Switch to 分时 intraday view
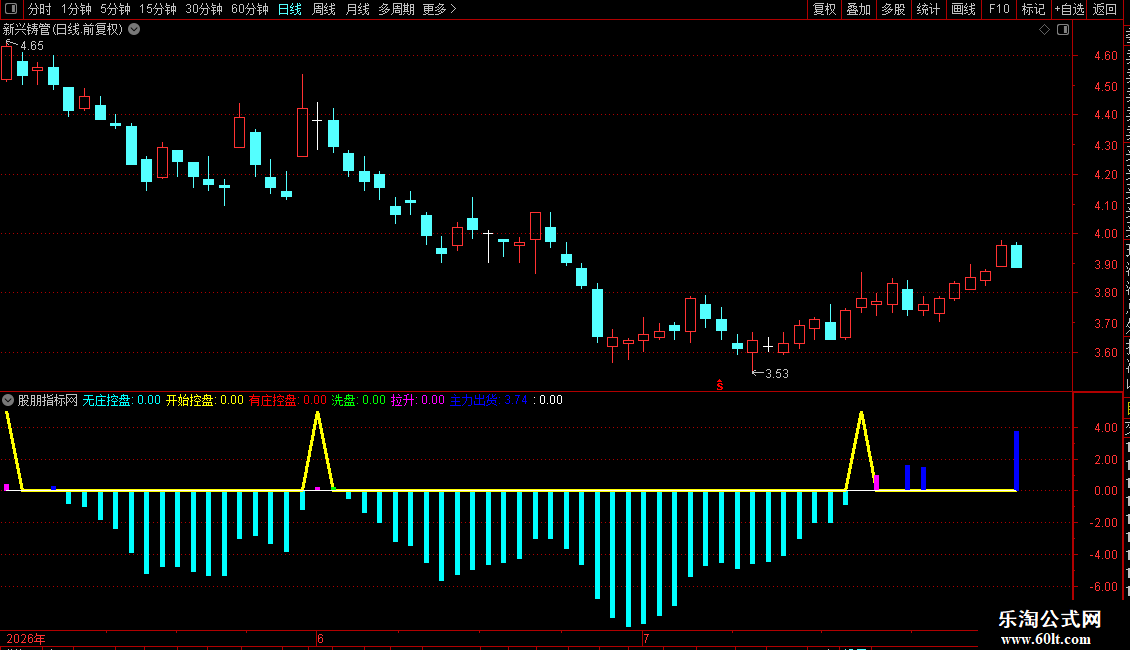The width and height of the screenshot is (1130, 650). click(40, 9)
